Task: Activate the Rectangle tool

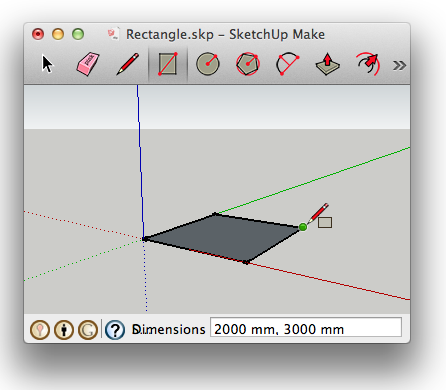Action: pyautogui.click(x=168, y=64)
